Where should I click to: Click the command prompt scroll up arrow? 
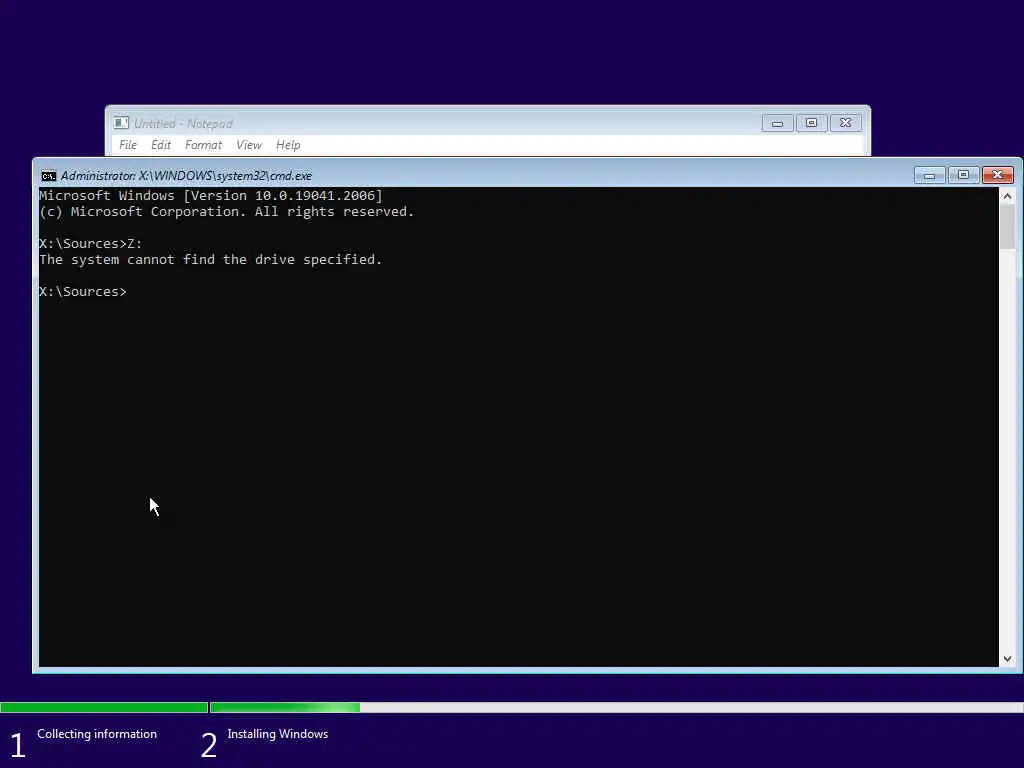pos(1007,196)
